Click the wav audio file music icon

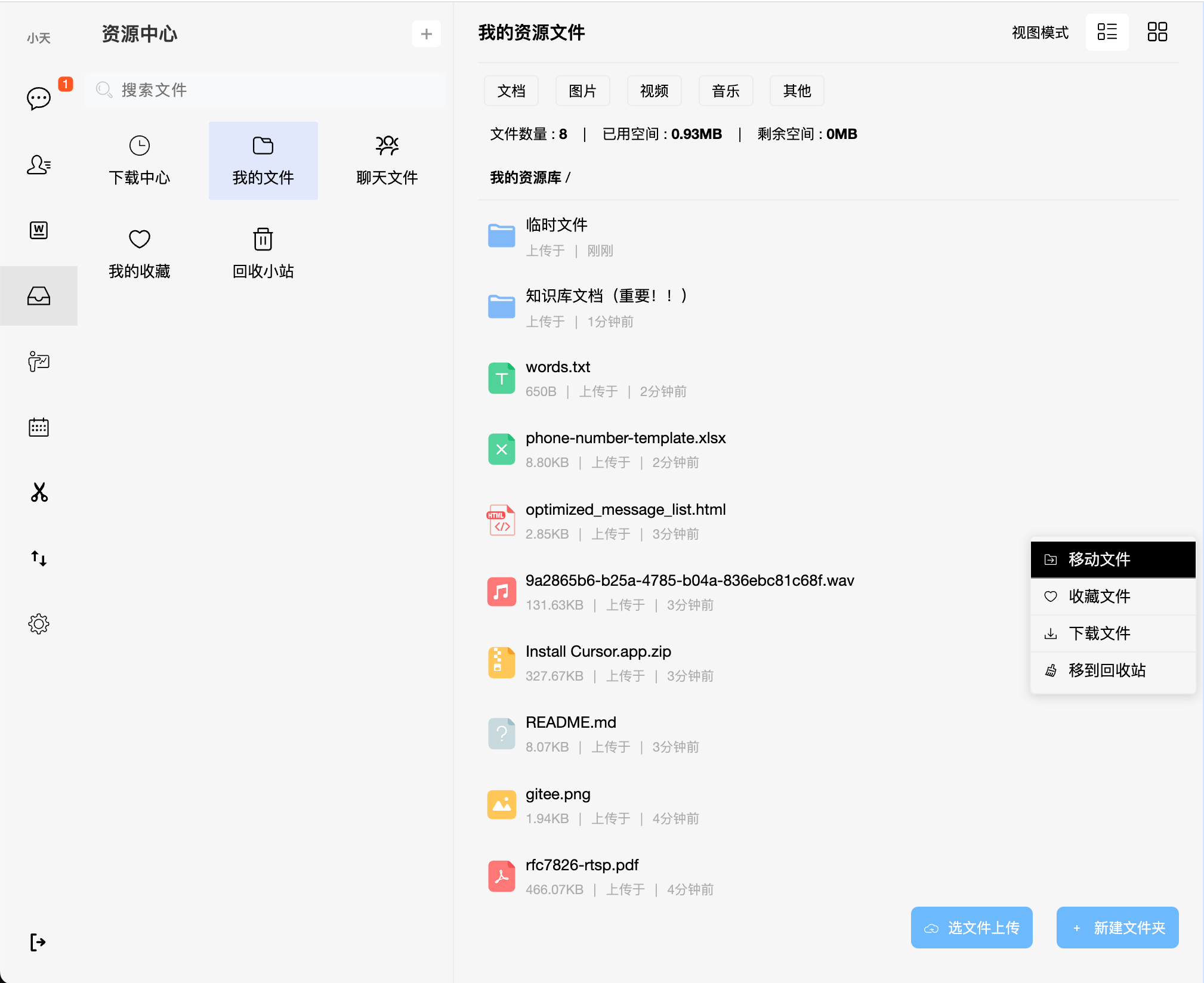(x=502, y=592)
